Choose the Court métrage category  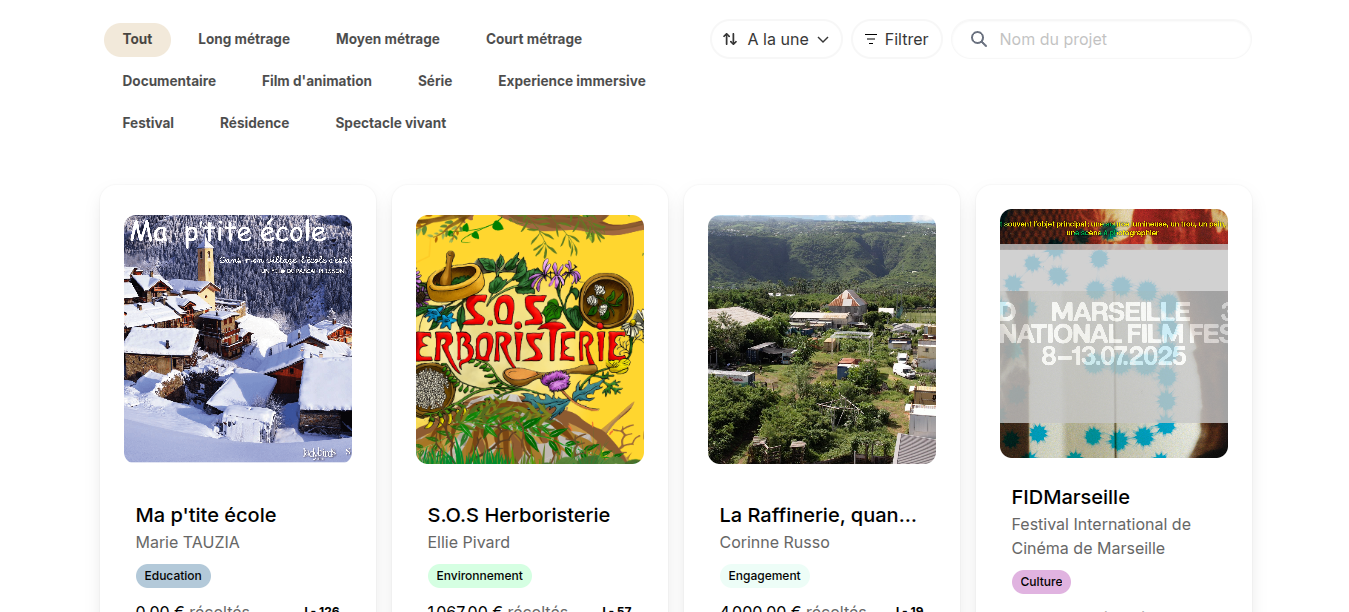coord(534,39)
